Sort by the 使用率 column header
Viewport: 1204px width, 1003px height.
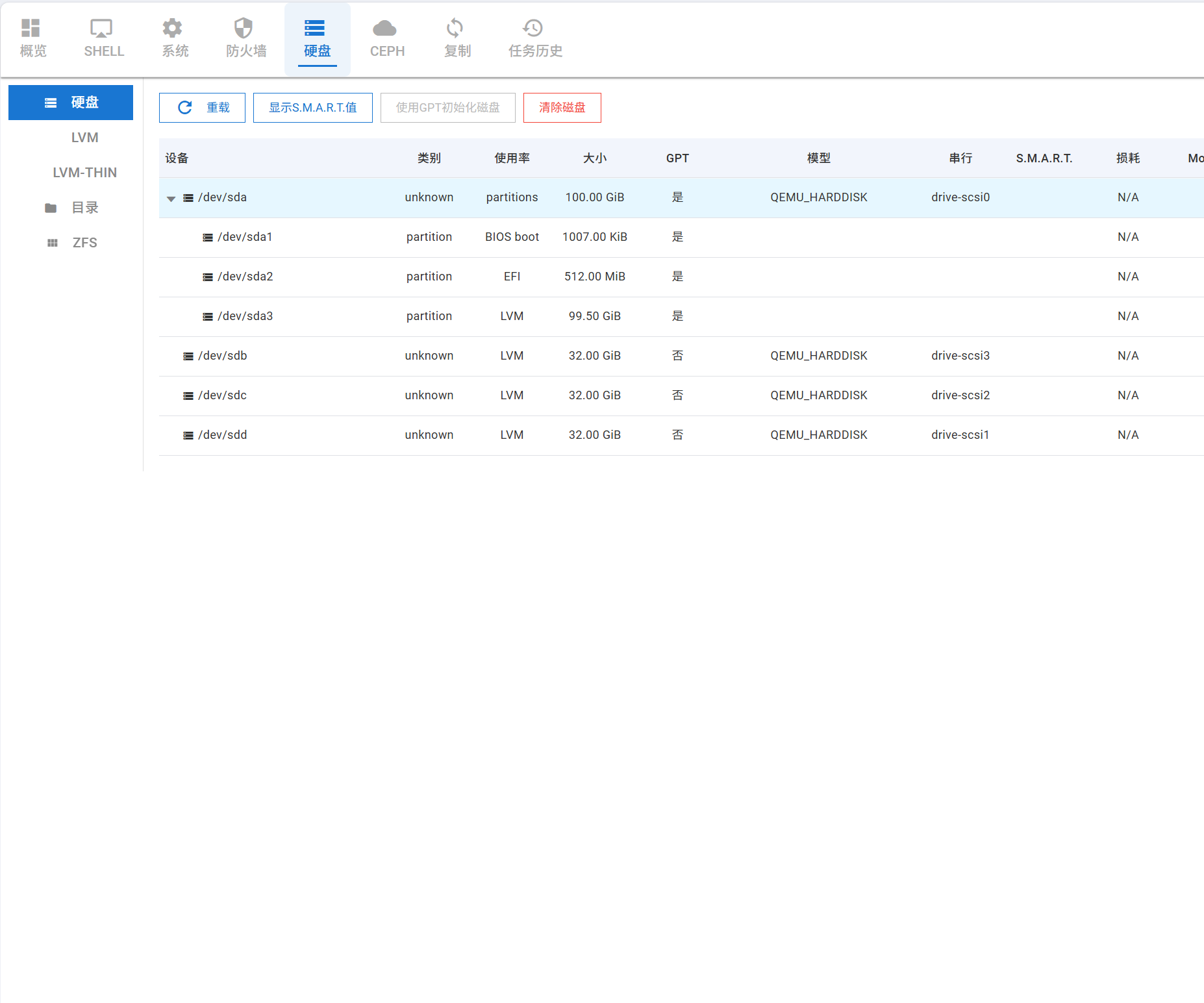512,158
